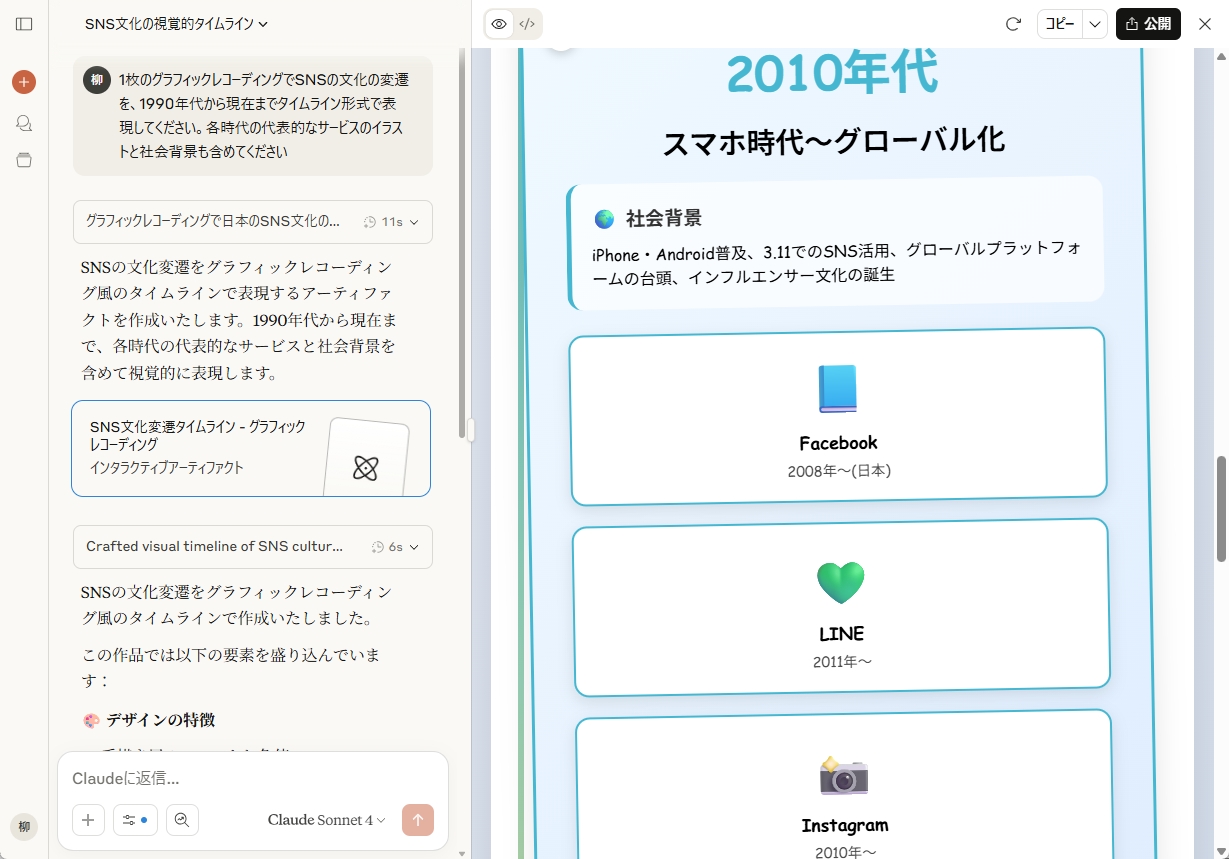Open the Claude Sonnet 4 model selector
The height and width of the screenshot is (859, 1229).
(x=326, y=820)
